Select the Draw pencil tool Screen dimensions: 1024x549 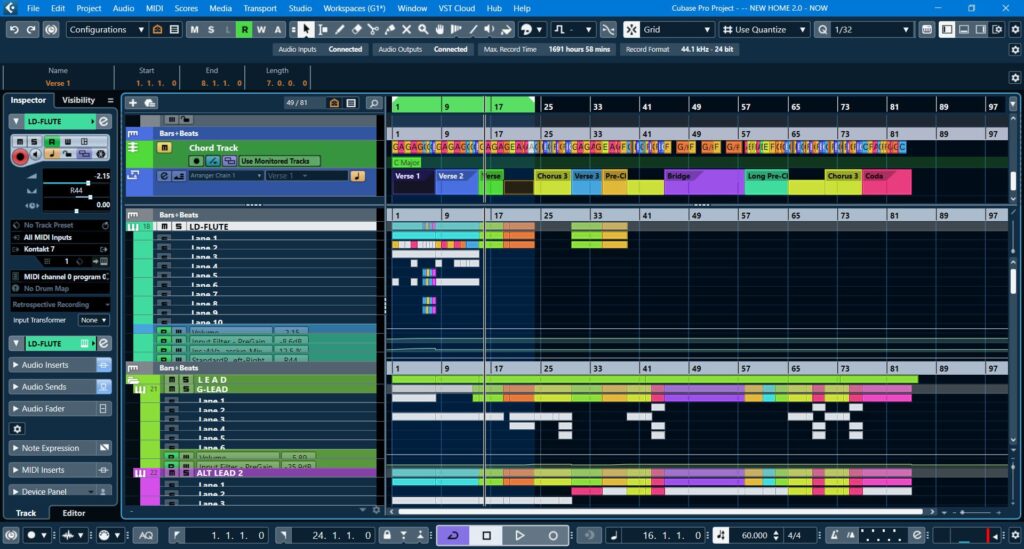pos(340,29)
